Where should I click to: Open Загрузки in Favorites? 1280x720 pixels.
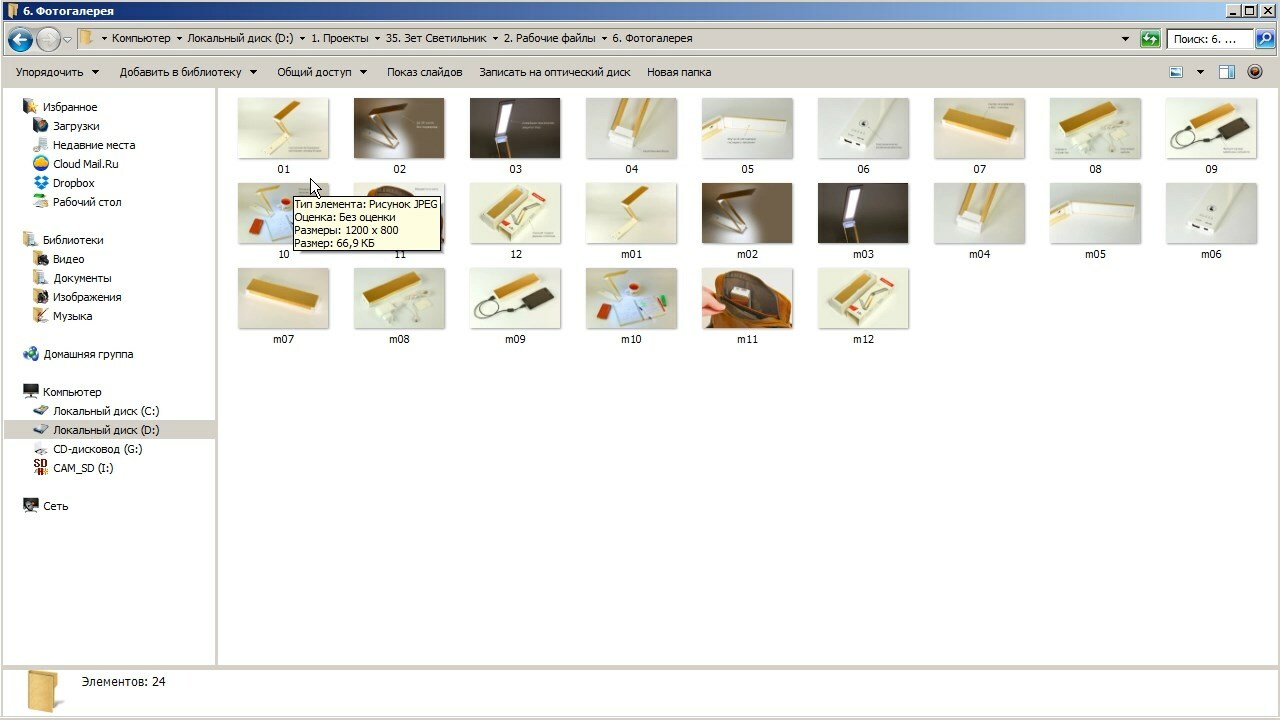click(76, 126)
